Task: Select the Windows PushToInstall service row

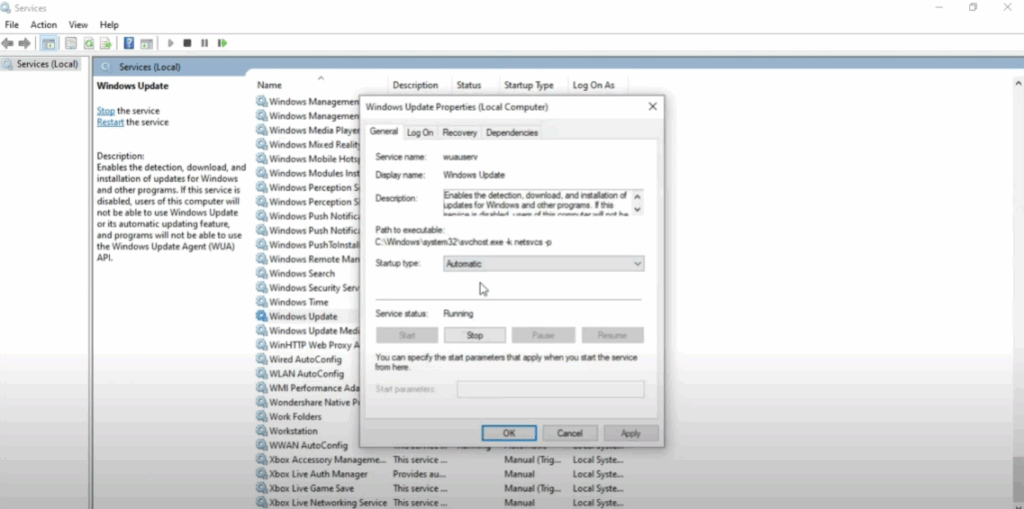Action: coord(307,244)
